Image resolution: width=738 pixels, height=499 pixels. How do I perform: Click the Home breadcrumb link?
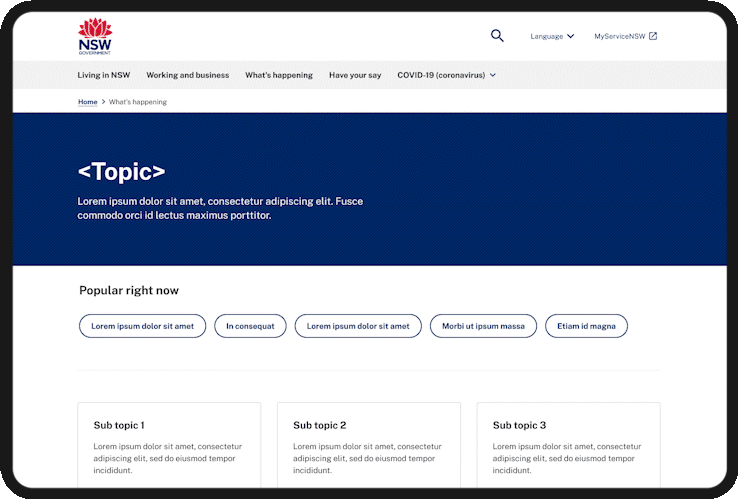(x=88, y=102)
